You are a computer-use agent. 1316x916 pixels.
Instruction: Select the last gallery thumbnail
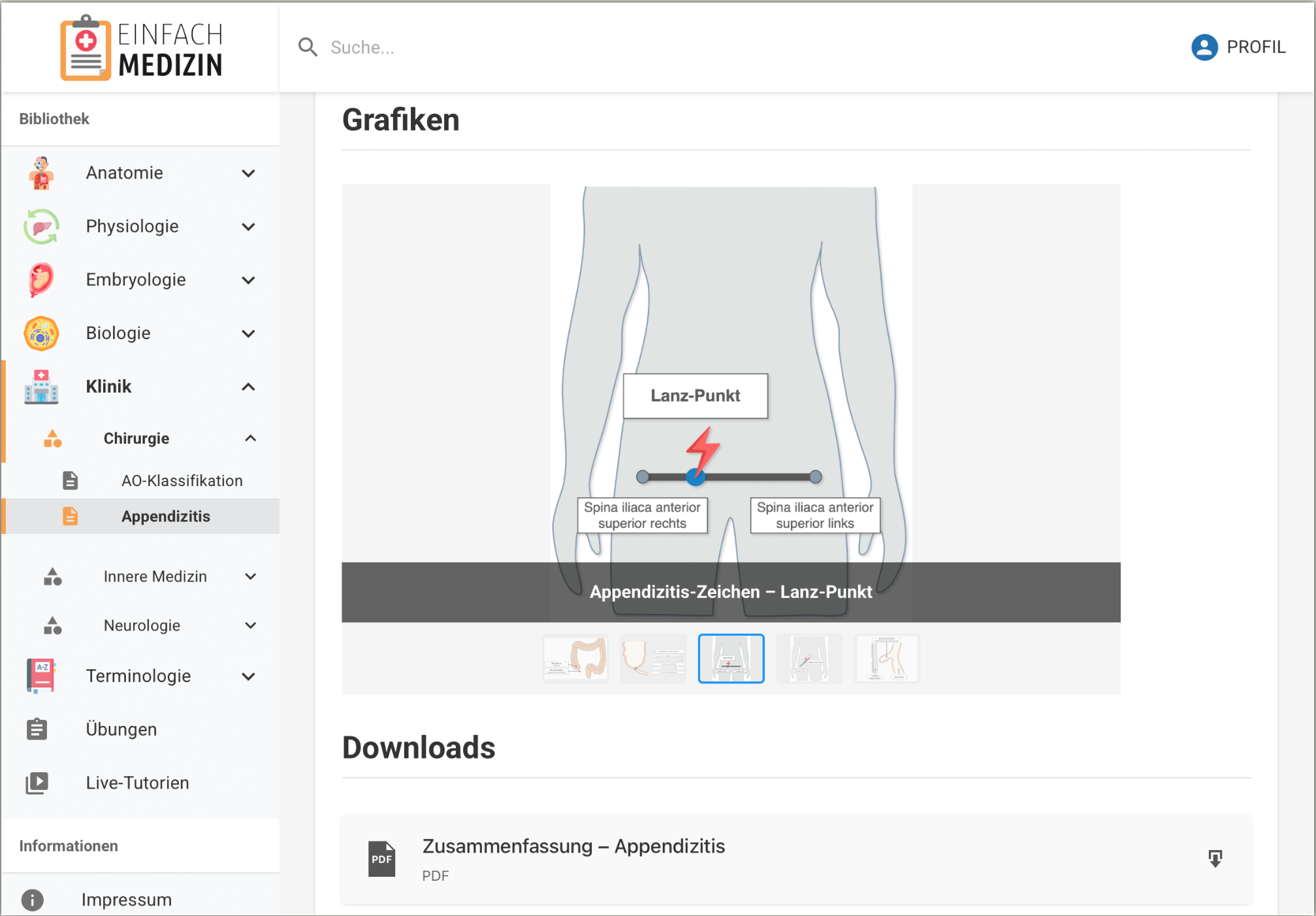click(886, 659)
